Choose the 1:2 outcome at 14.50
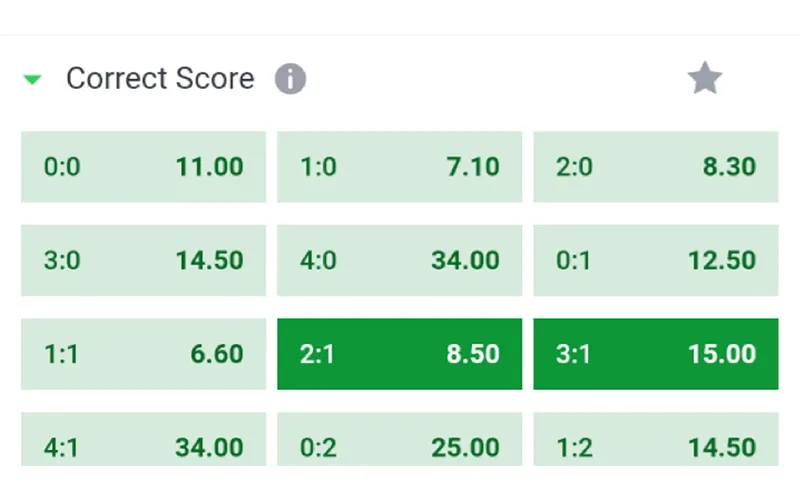 tap(656, 439)
